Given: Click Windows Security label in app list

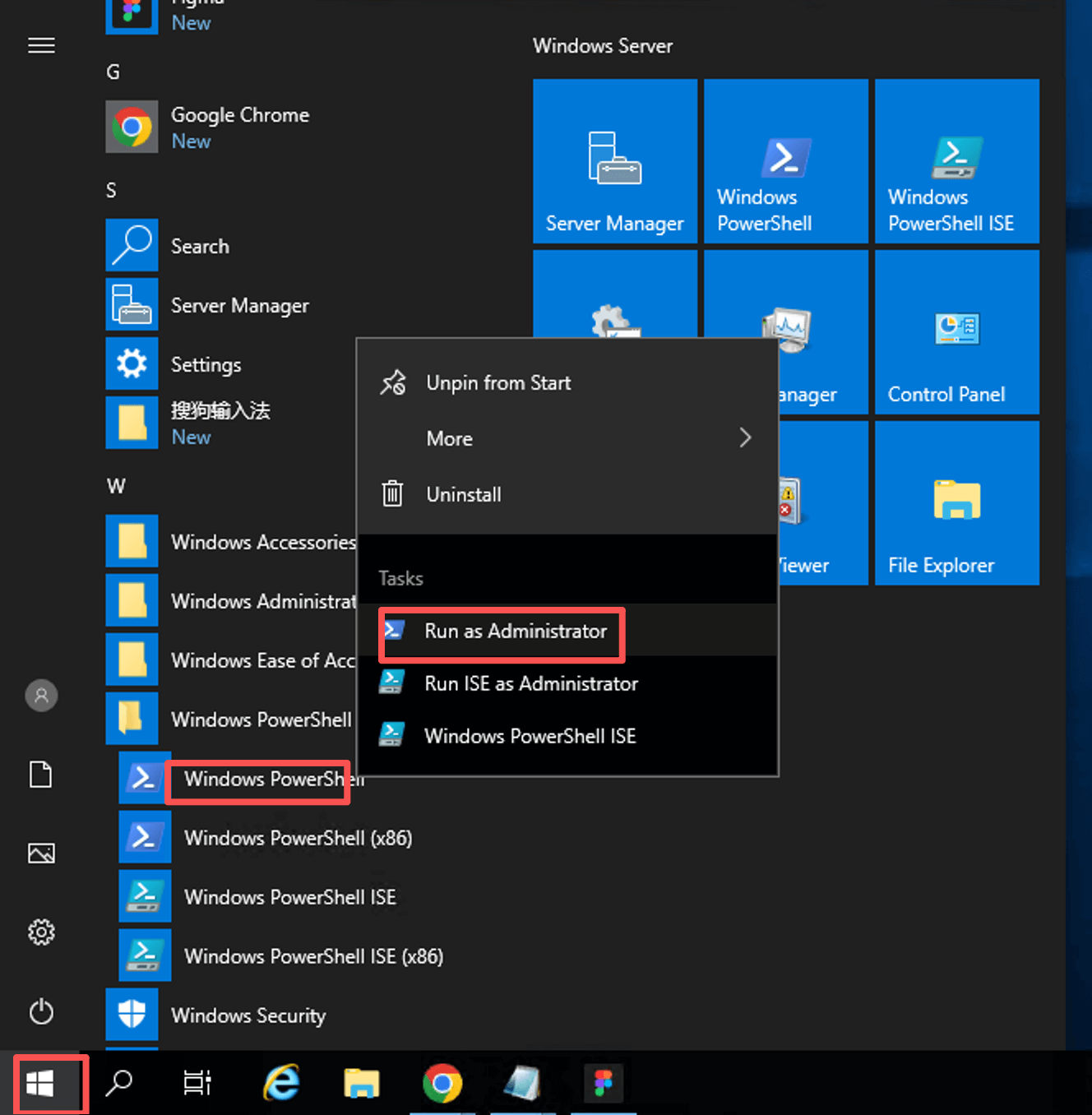Looking at the screenshot, I should pos(248,1016).
